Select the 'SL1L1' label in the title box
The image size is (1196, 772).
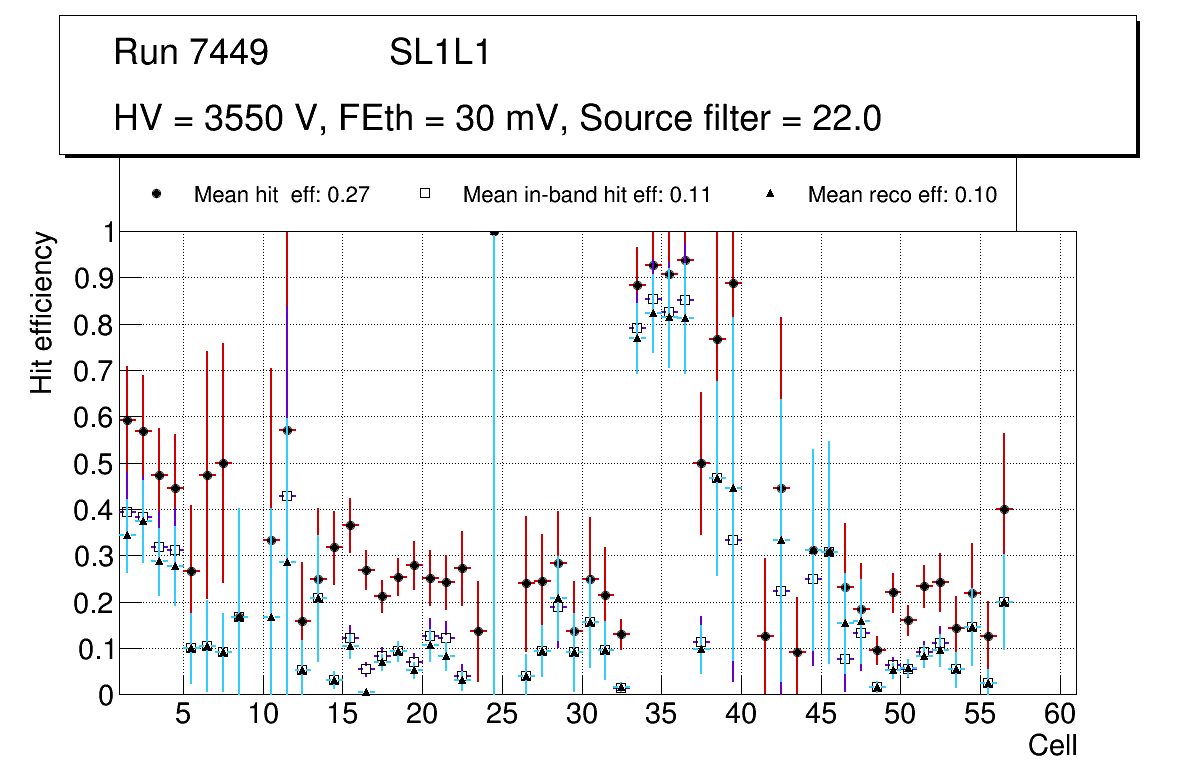[439, 53]
